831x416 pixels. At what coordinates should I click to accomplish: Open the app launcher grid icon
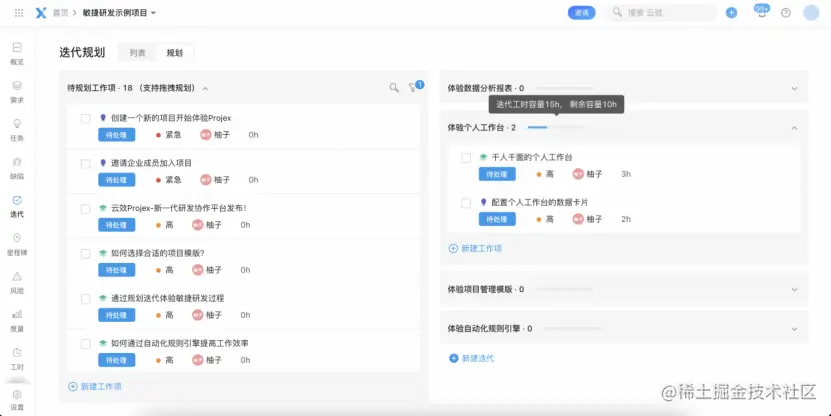coord(19,13)
